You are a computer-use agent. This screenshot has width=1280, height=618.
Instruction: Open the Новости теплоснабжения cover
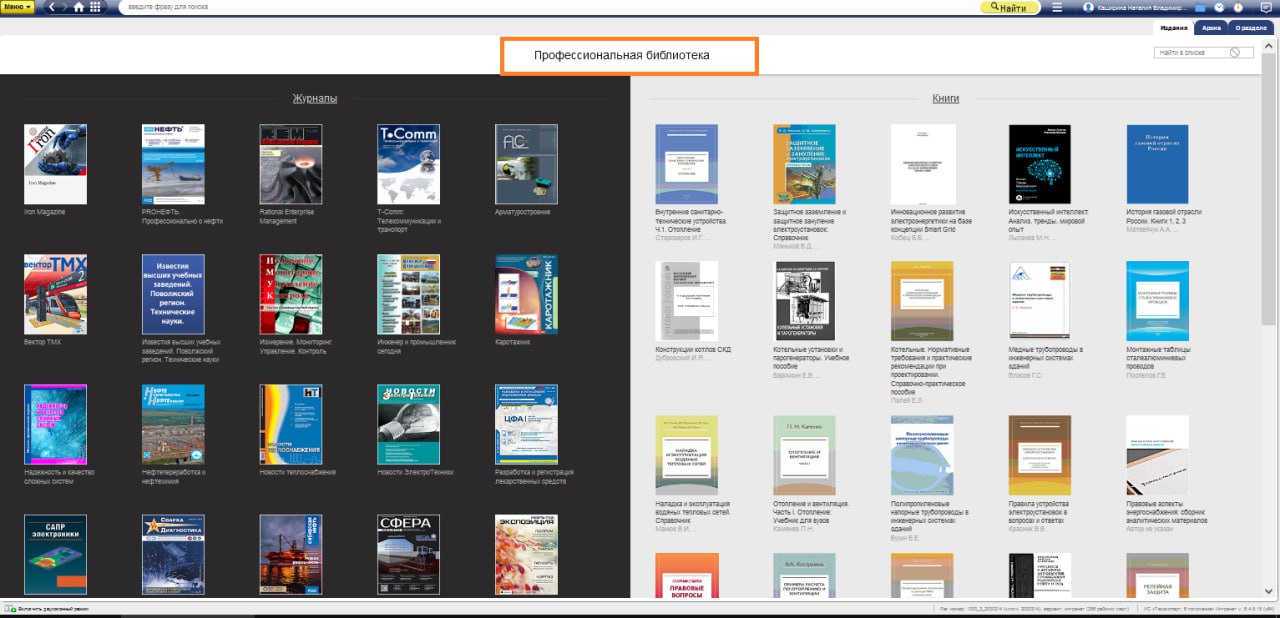click(x=291, y=424)
